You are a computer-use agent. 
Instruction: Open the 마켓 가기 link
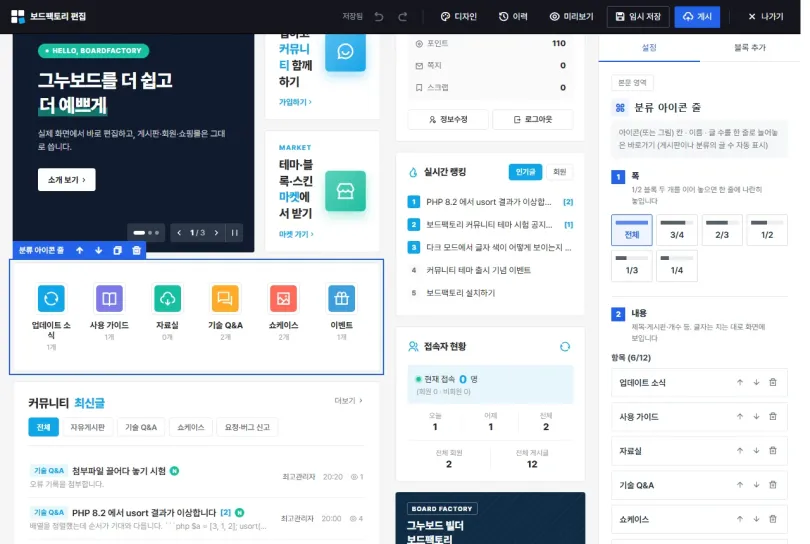click(296, 235)
